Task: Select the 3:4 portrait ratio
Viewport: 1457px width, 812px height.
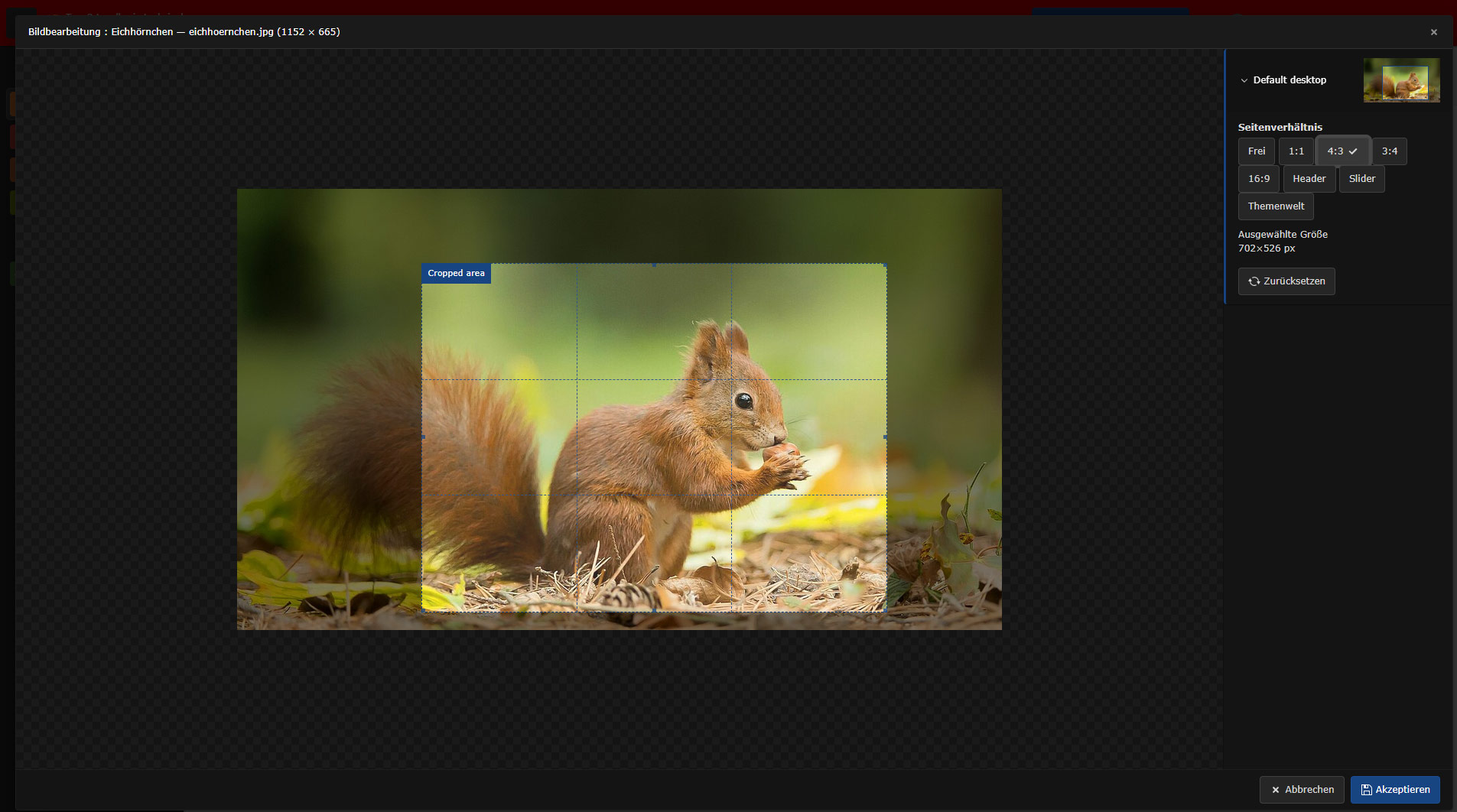Action: (x=1390, y=151)
